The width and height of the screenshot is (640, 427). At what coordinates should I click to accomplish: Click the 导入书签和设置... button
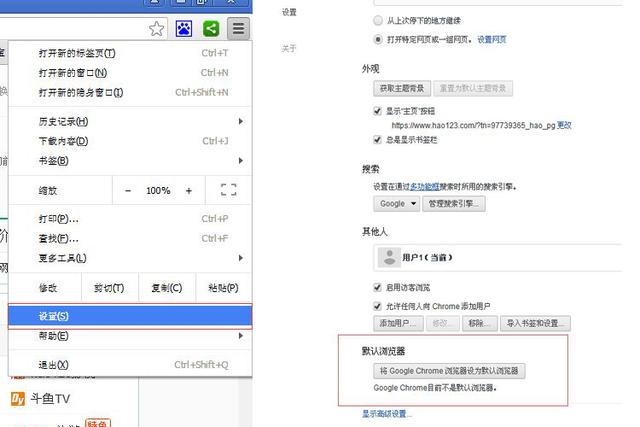click(x=536, y=323)
